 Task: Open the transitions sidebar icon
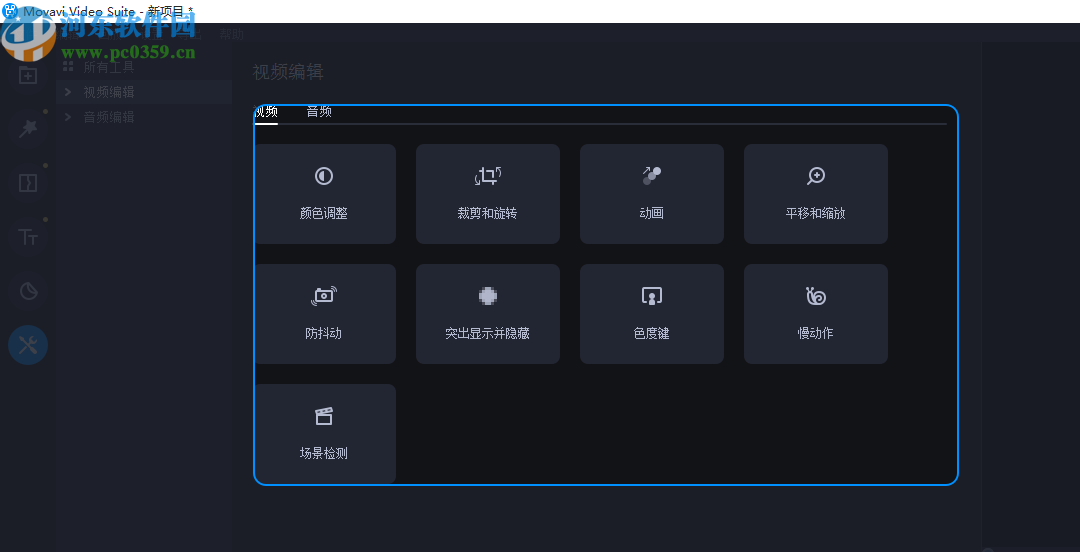[x=28, y=183]
